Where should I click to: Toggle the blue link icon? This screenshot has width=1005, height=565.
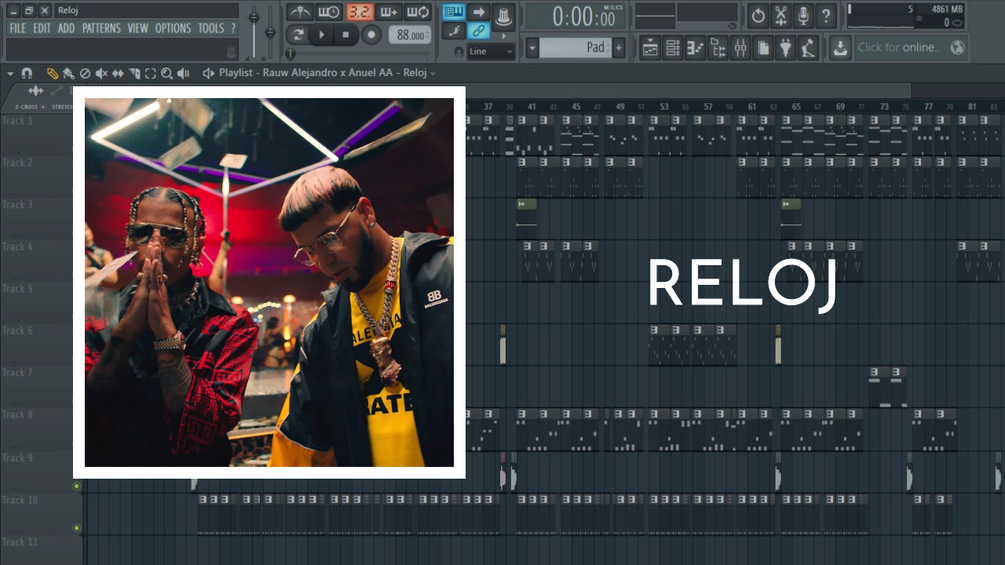click(x=478, y=31)
